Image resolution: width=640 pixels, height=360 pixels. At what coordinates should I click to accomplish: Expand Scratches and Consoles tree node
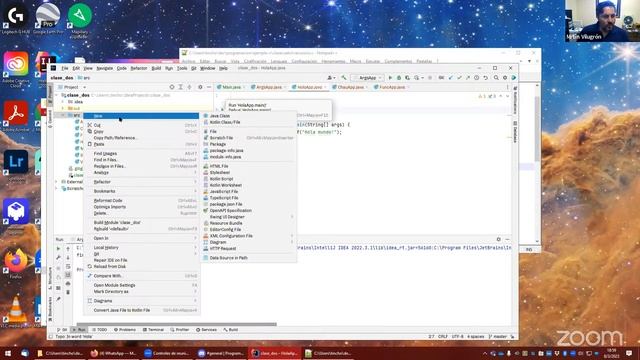[x=57, y=189]
